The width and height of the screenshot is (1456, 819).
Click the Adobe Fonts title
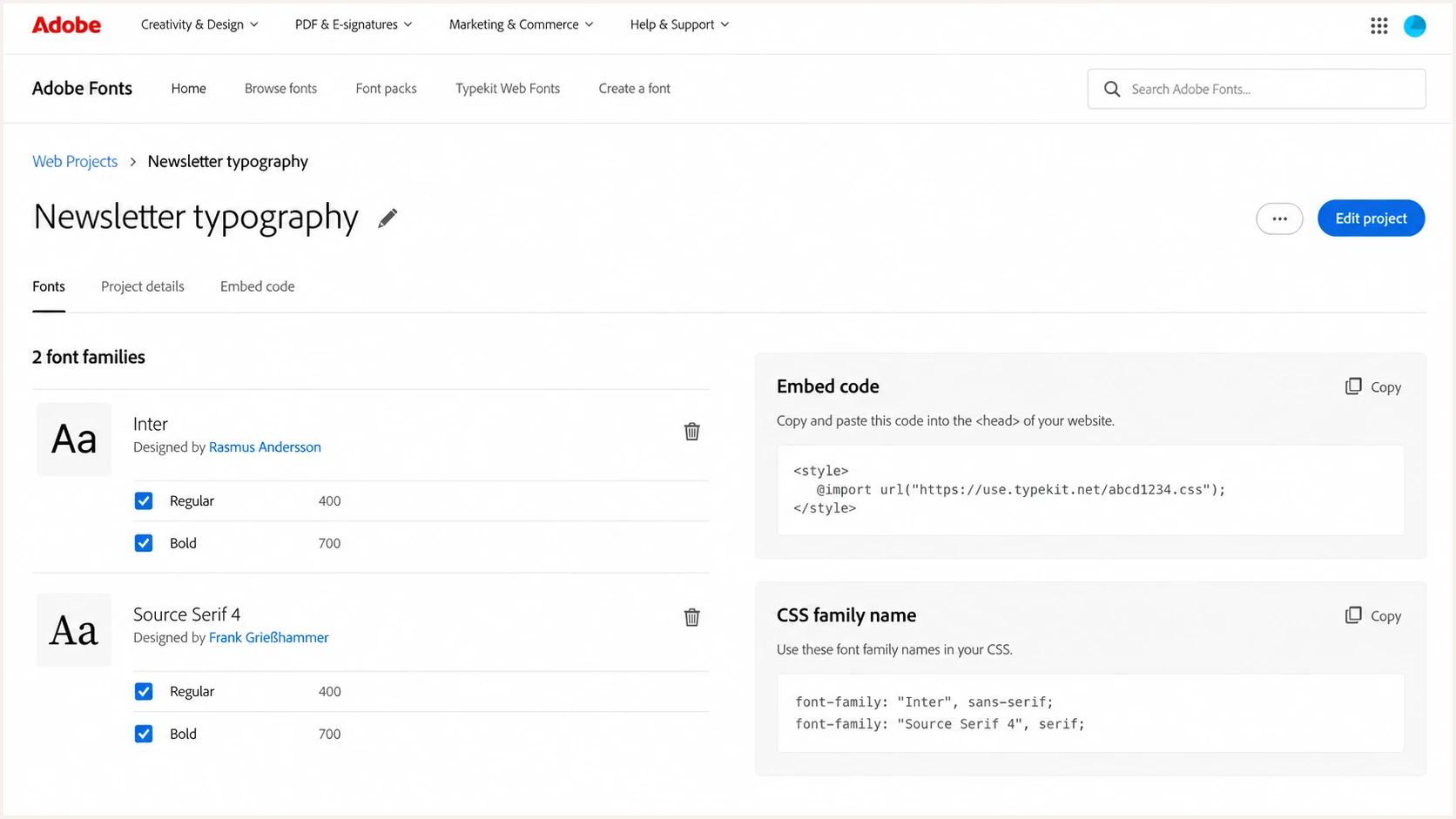coord(82,89)
